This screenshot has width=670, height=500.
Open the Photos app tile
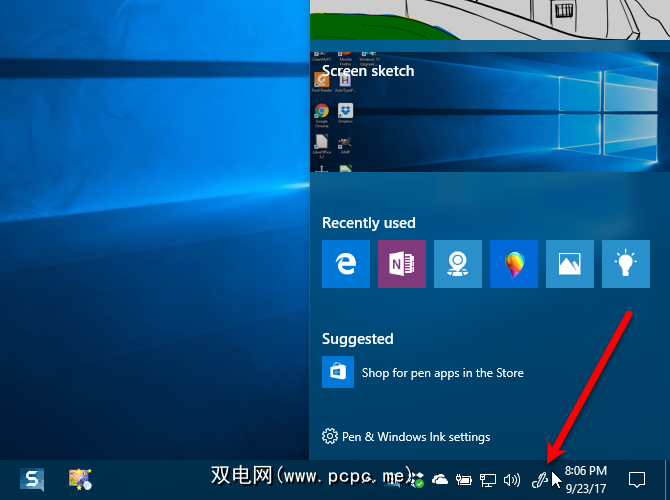[x=570, y=264]
